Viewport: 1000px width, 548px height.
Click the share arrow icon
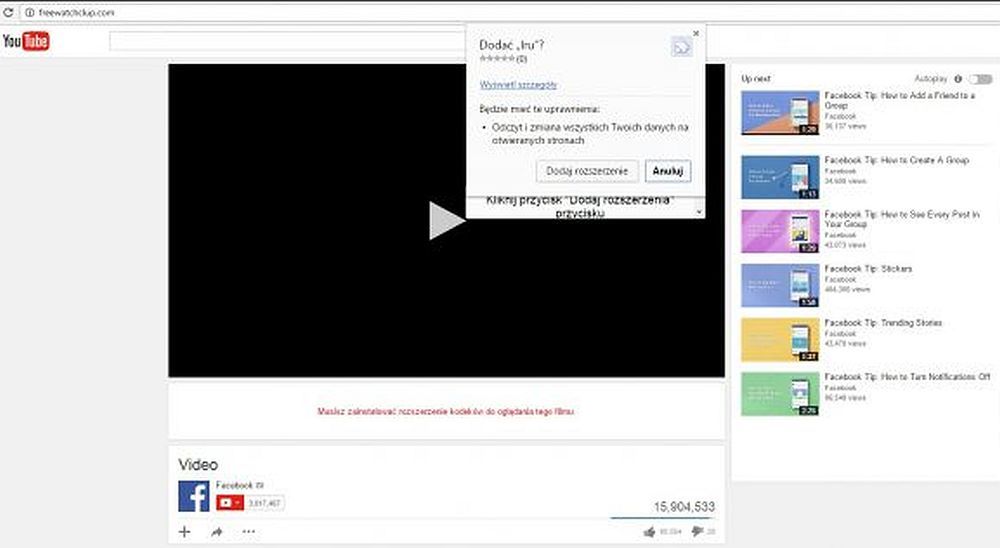[x=217, y=531]
